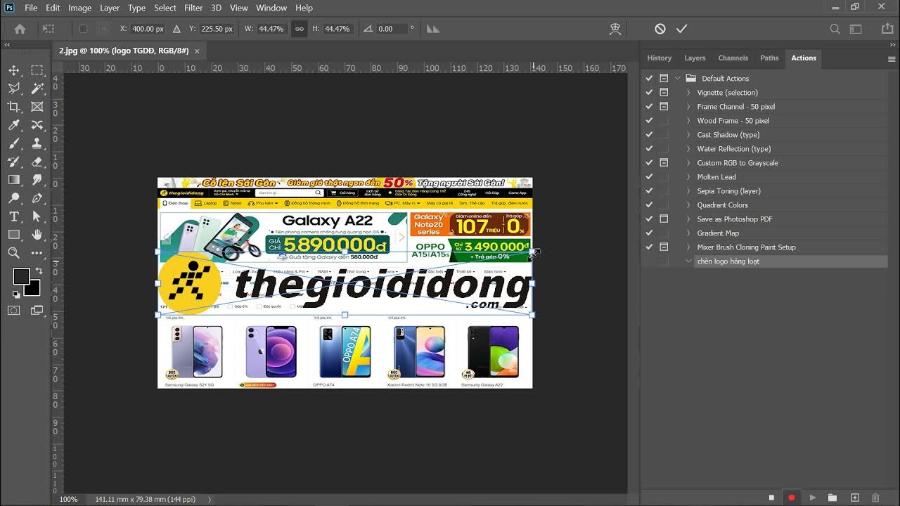Activate the Horizontal Type tool
The width and height of the screenshot is (900, 506).
(14, 216)
